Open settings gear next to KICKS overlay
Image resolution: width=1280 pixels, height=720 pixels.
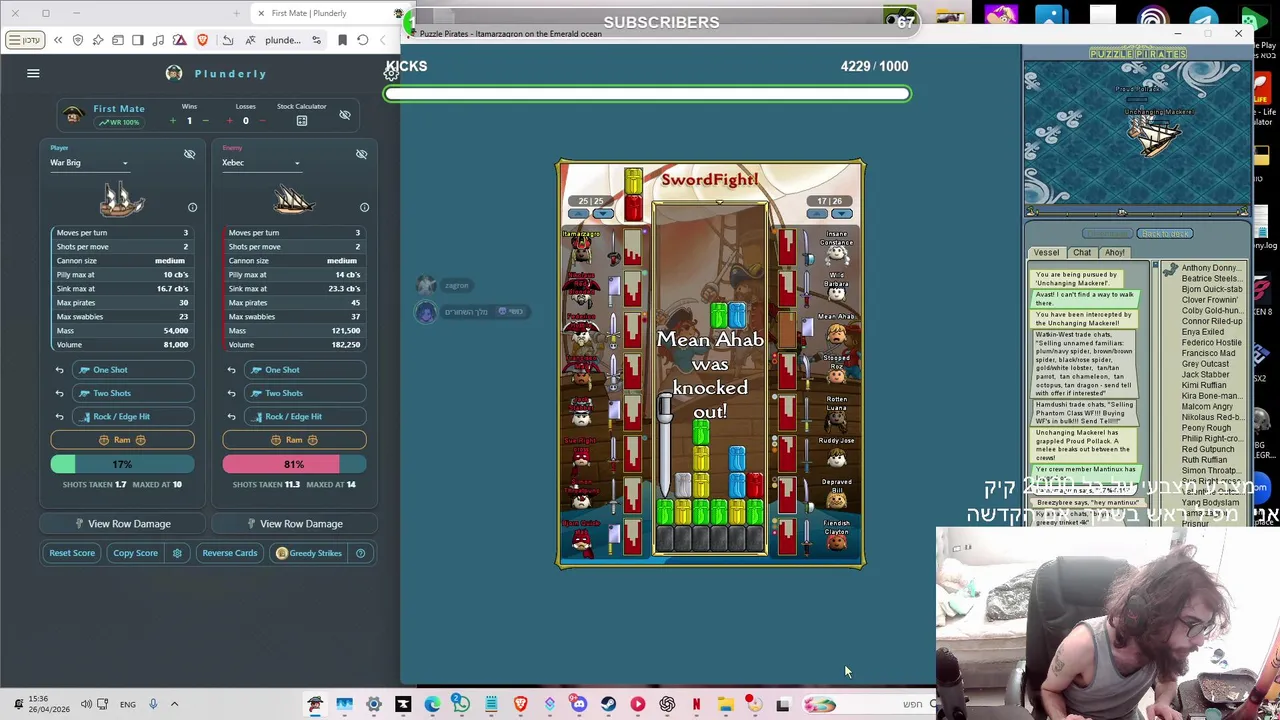pyautogui.click(x=391, y=75)
